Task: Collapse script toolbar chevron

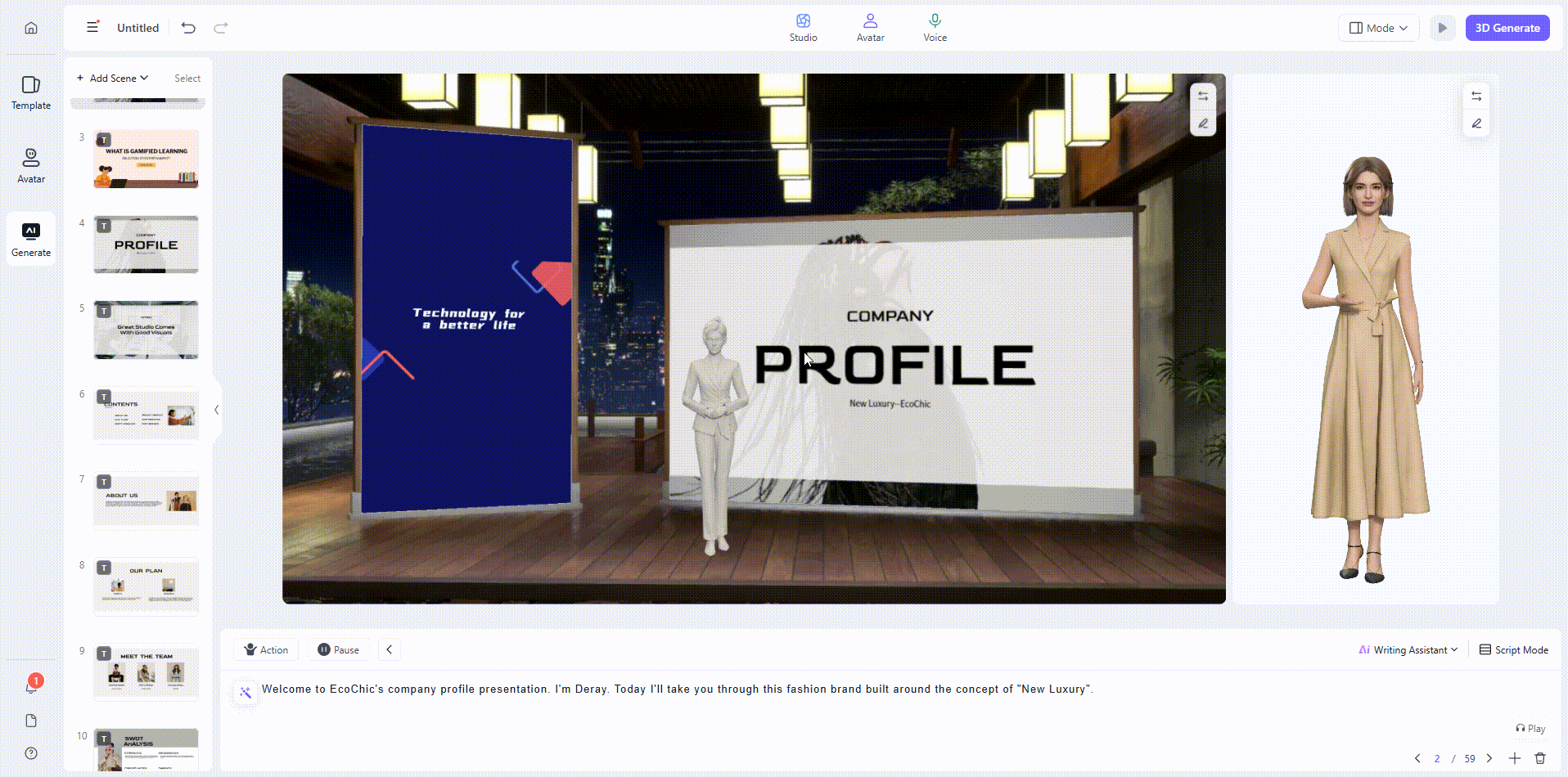Action: pos(390,649)
